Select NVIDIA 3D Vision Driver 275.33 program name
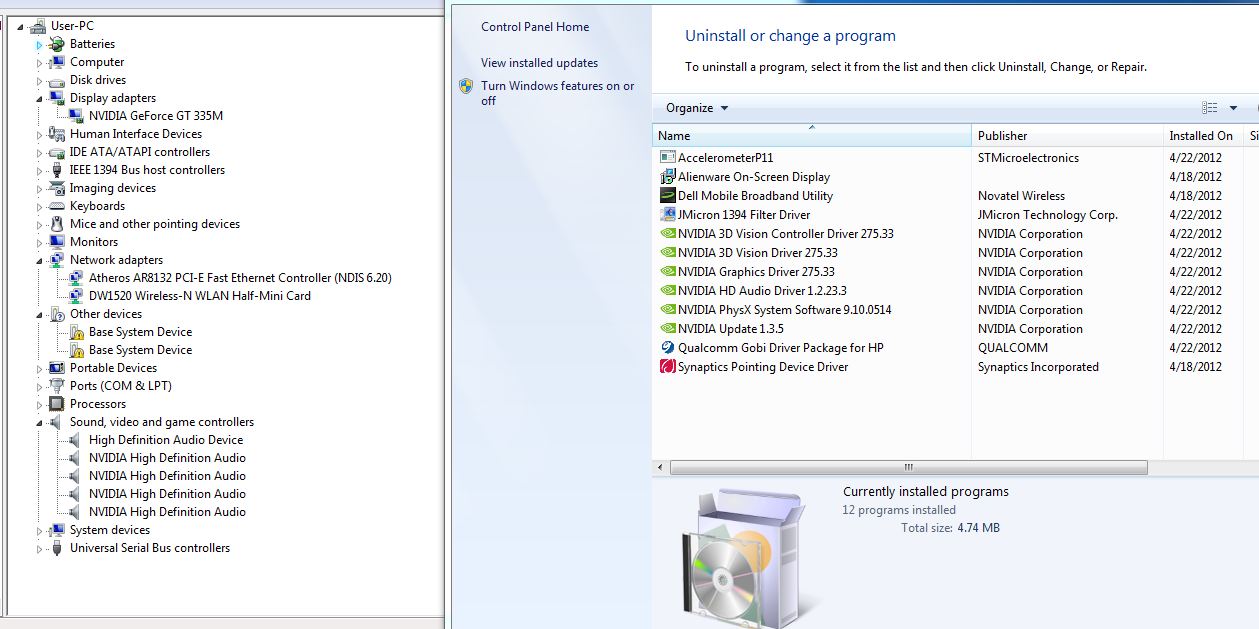This screenshot has height=629, width=1259. (758, 253)
